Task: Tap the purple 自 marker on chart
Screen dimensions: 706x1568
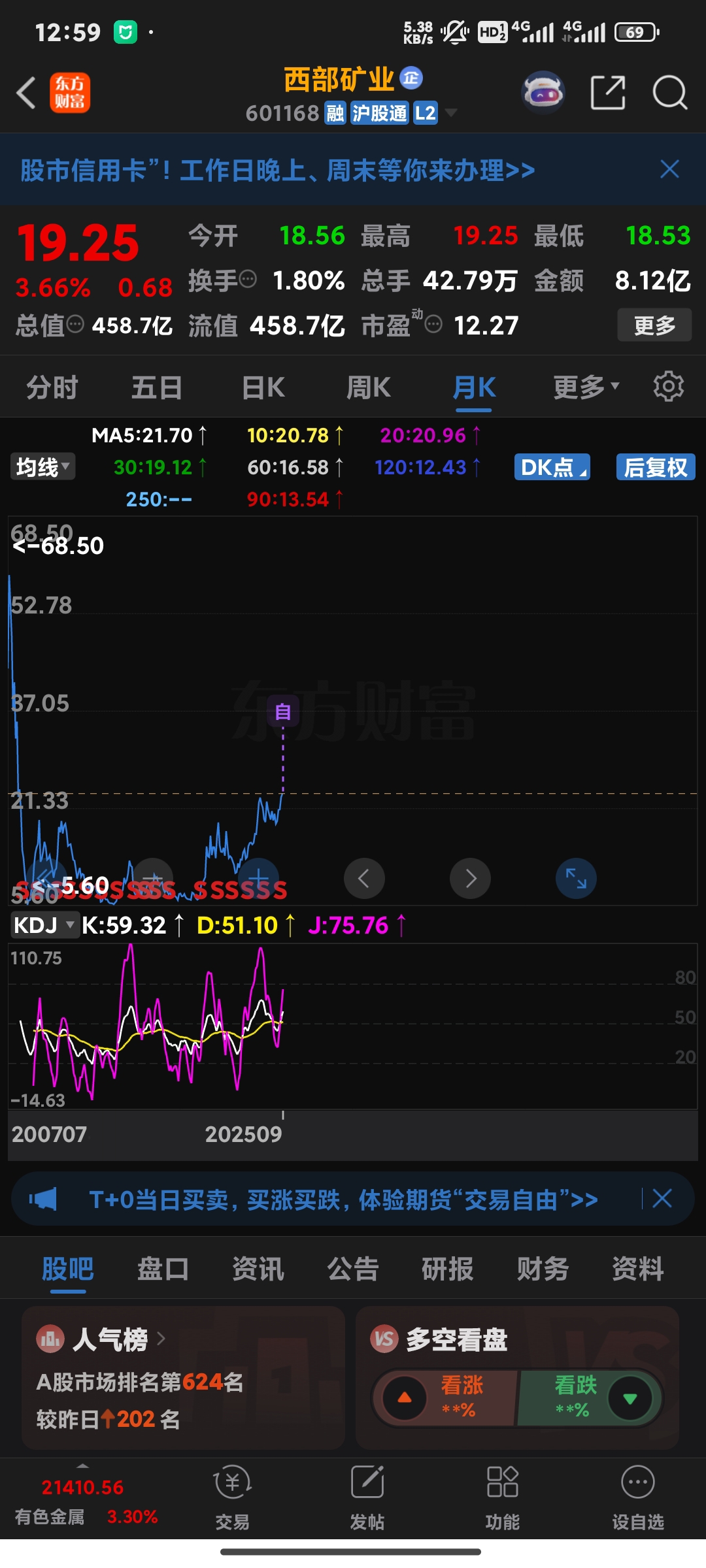Action: 283,711
